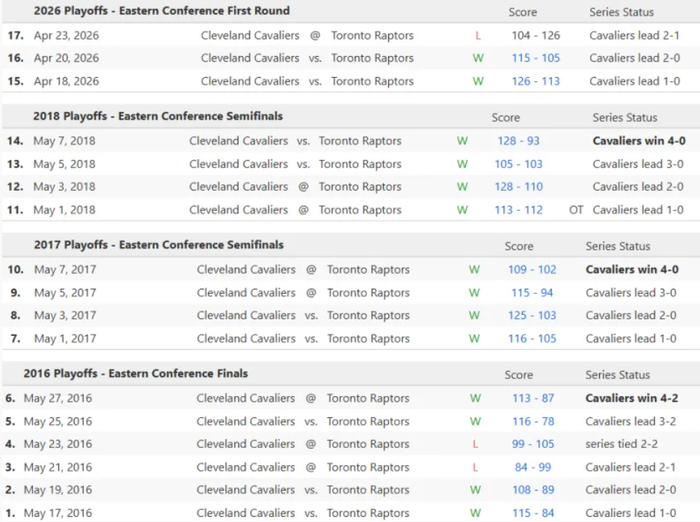700x522 pixels.
Task: Click Cleveland Cavaliers in the May 5, 2018 row
Action: (238, 164)
